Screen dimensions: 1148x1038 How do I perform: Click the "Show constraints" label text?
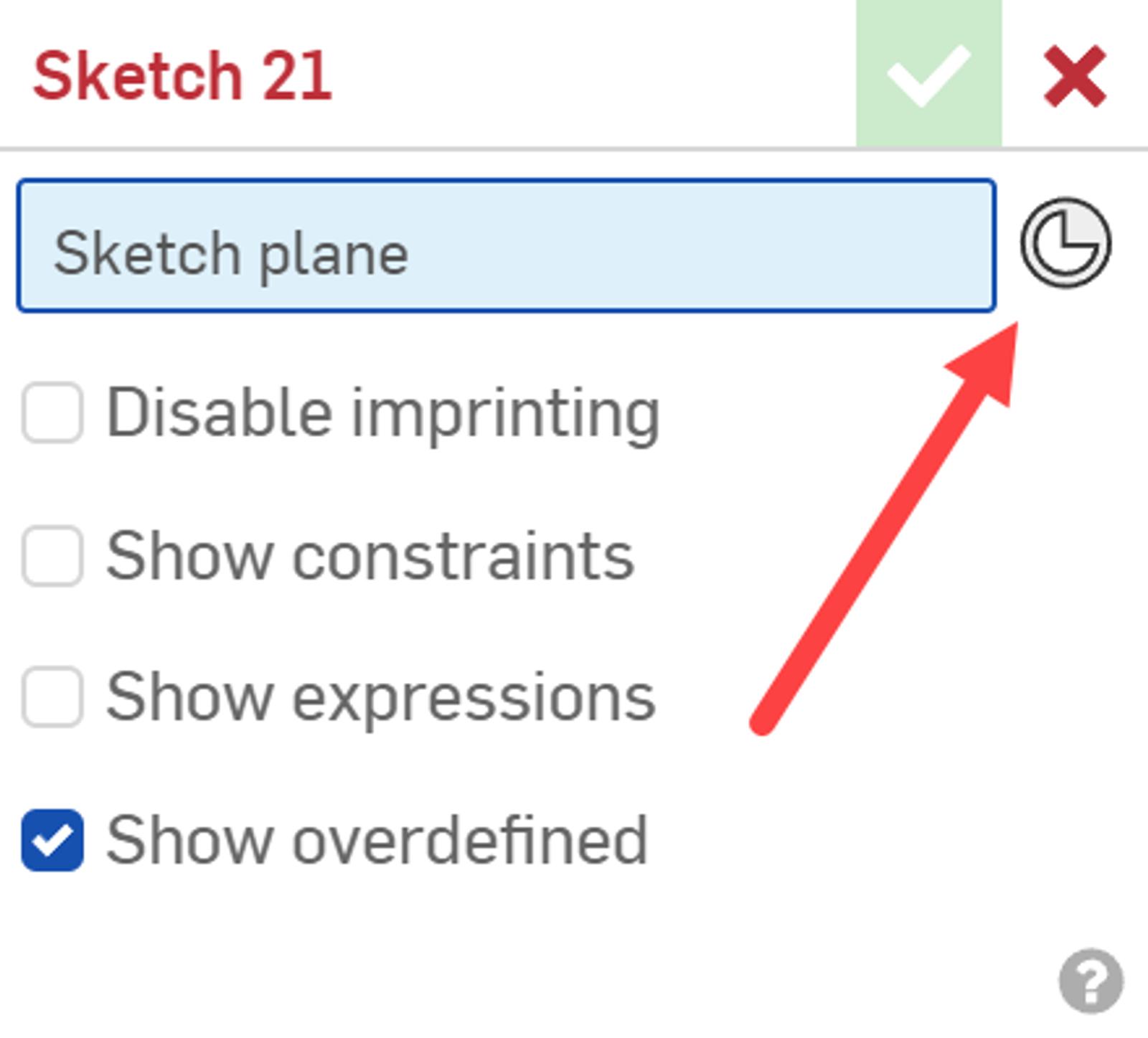pos(370,556)
